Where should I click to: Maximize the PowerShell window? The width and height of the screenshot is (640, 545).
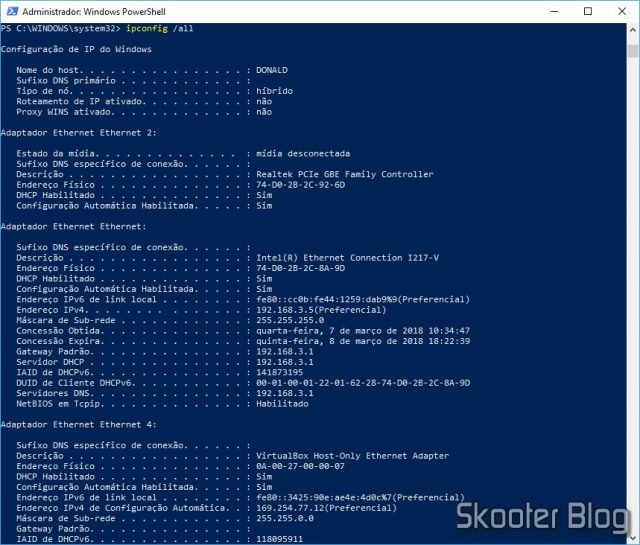(588, 11)
